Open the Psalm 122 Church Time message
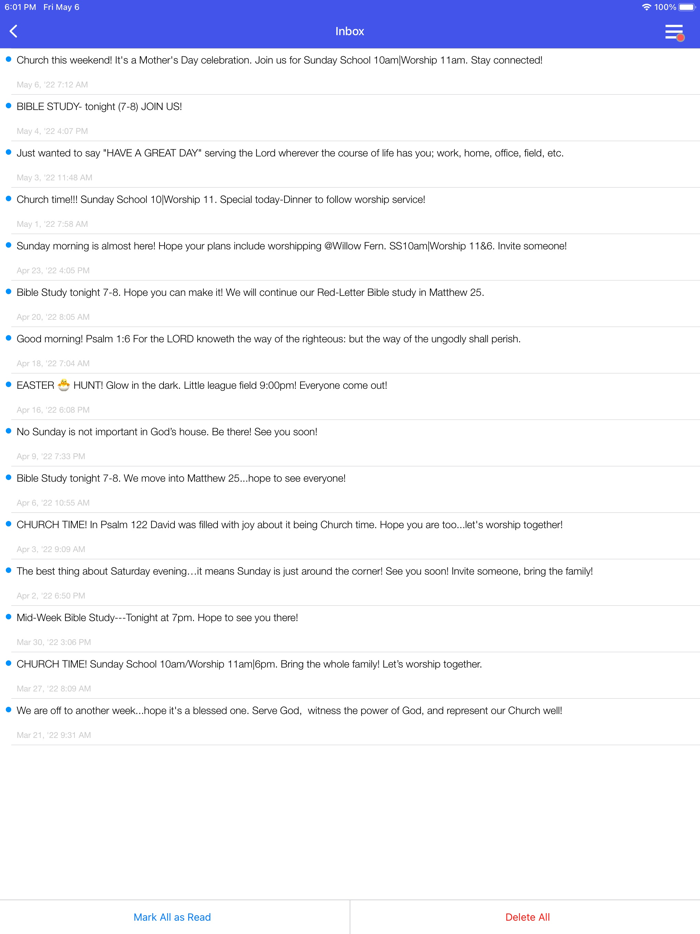 (290, 525)
